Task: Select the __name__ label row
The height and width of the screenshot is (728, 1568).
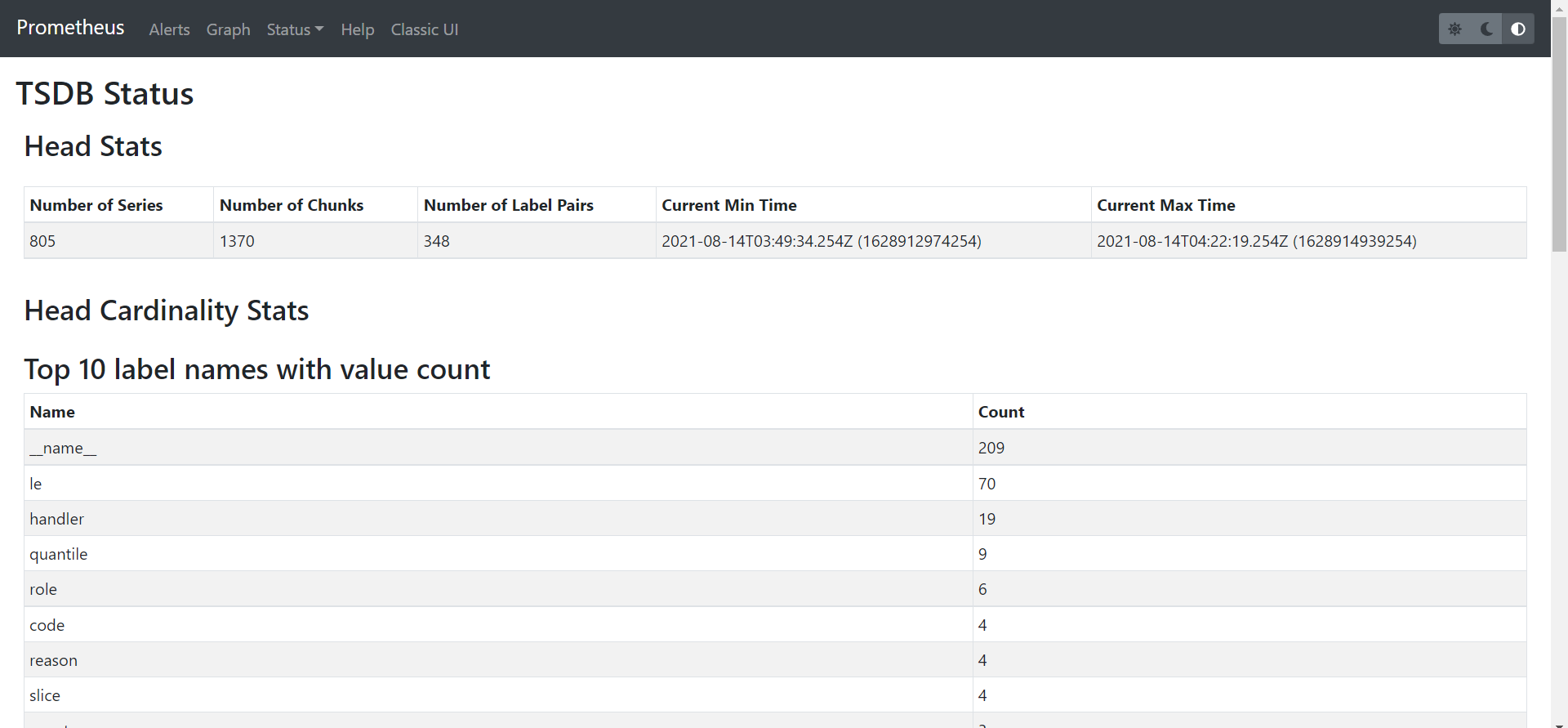Action: (x=775, y=448)
